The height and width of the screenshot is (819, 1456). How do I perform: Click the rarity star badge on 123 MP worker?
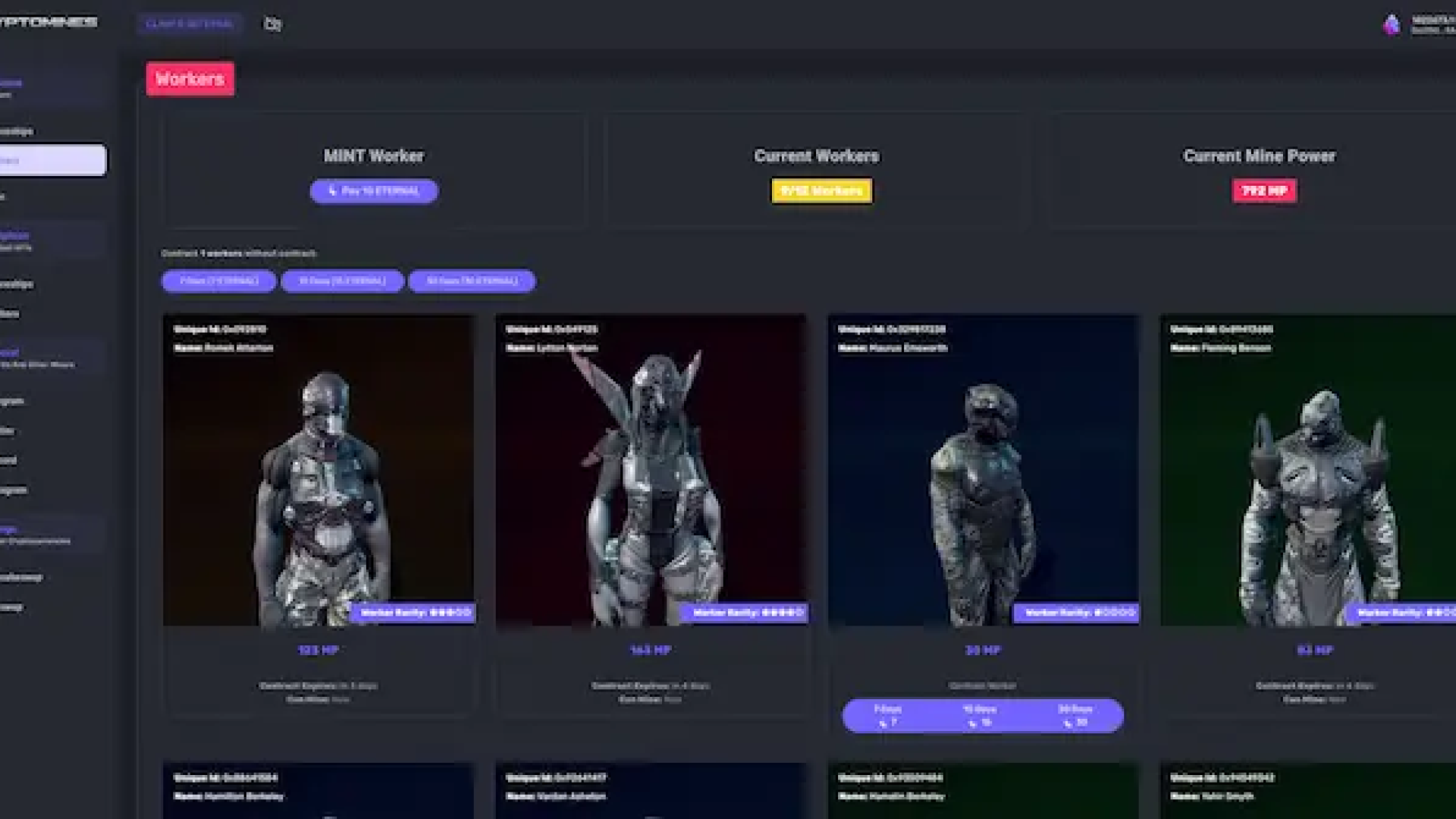click(414, 613)
